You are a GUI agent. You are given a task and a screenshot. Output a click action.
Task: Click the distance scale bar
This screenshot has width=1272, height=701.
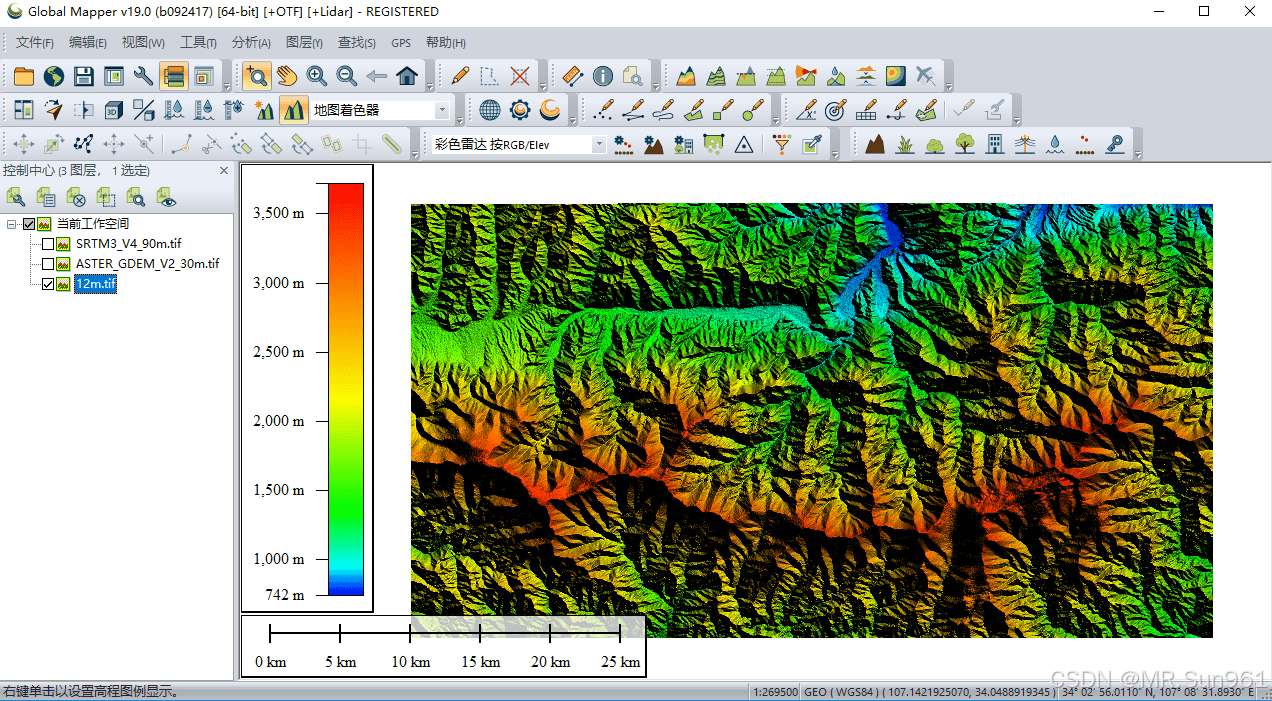click(x=445, y=632)
